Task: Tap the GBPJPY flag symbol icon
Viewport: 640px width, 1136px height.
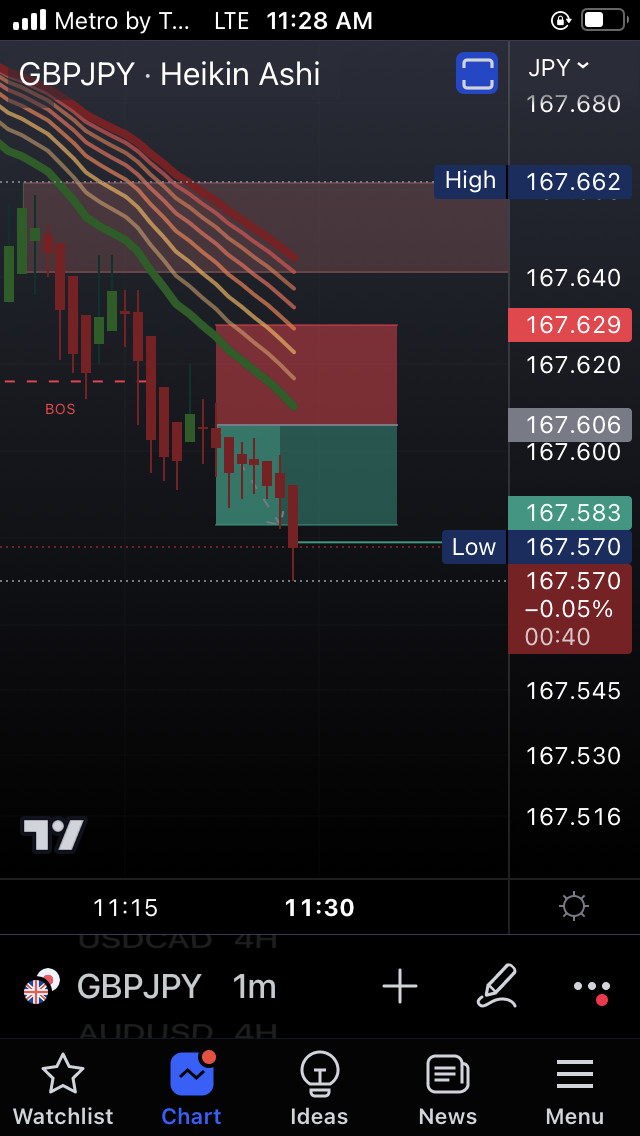Action: pos(41,986)
